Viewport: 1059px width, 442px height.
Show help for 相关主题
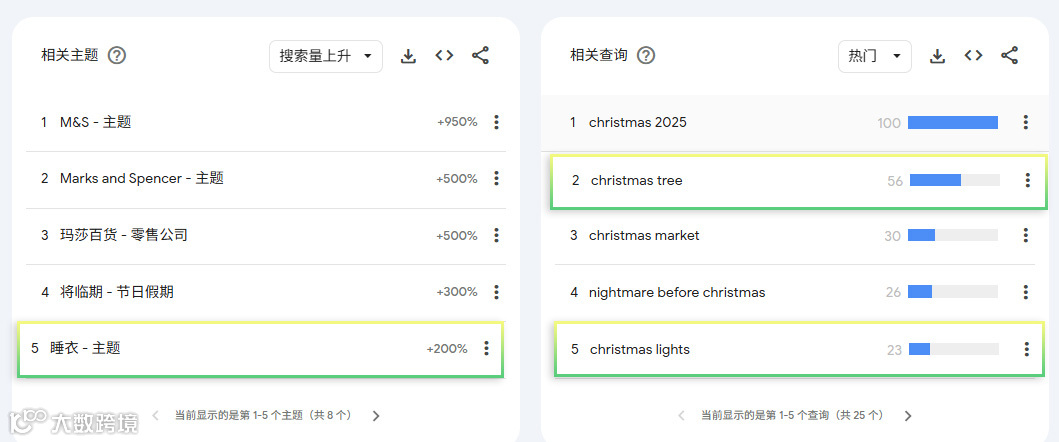click(x=117, y=55)
